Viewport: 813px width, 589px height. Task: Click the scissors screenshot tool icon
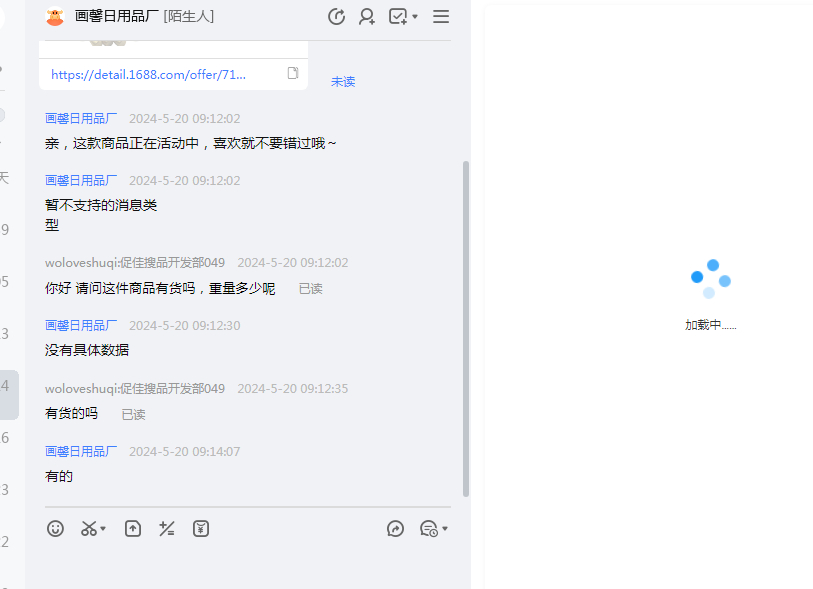pyautogui.click(x=90, y=528)
